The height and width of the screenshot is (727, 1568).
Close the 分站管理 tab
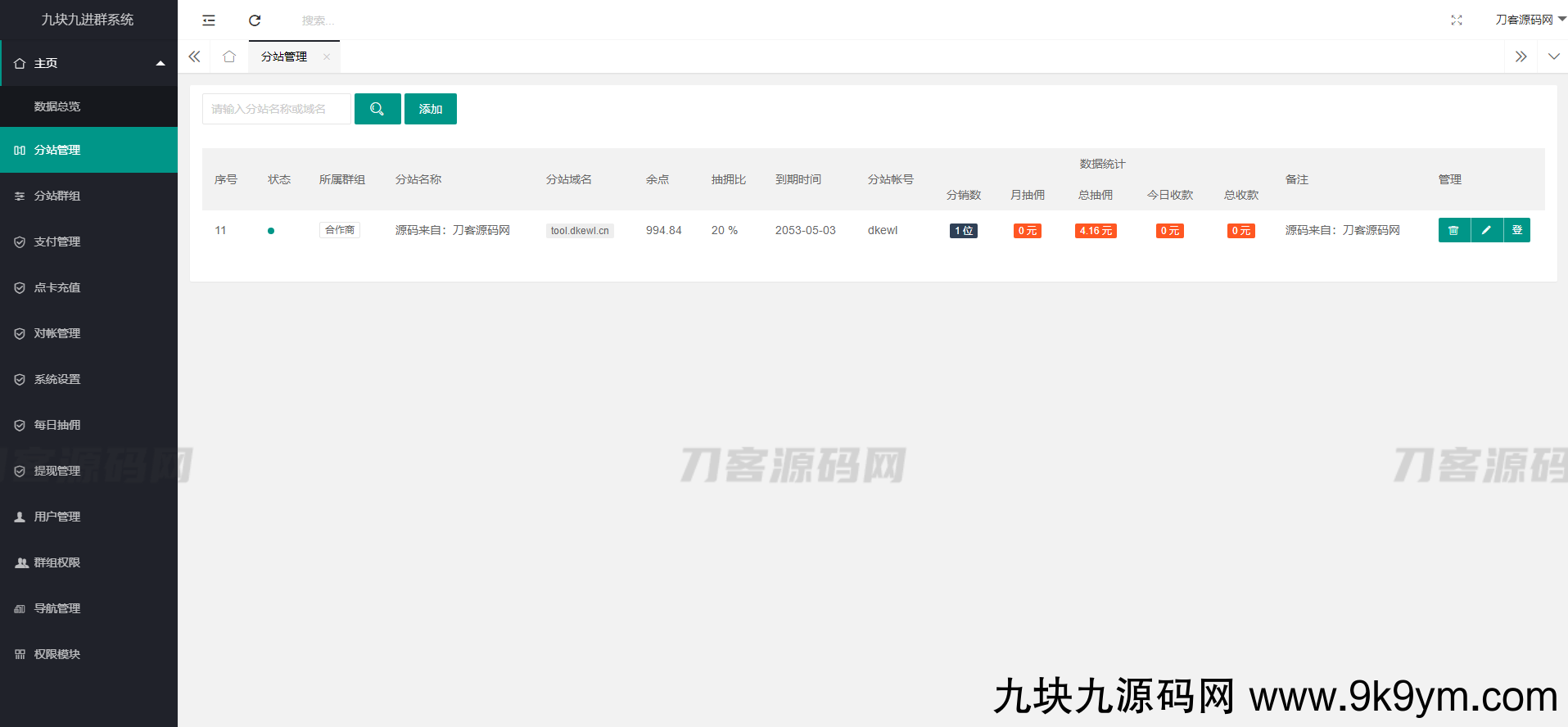click(327, 56)
